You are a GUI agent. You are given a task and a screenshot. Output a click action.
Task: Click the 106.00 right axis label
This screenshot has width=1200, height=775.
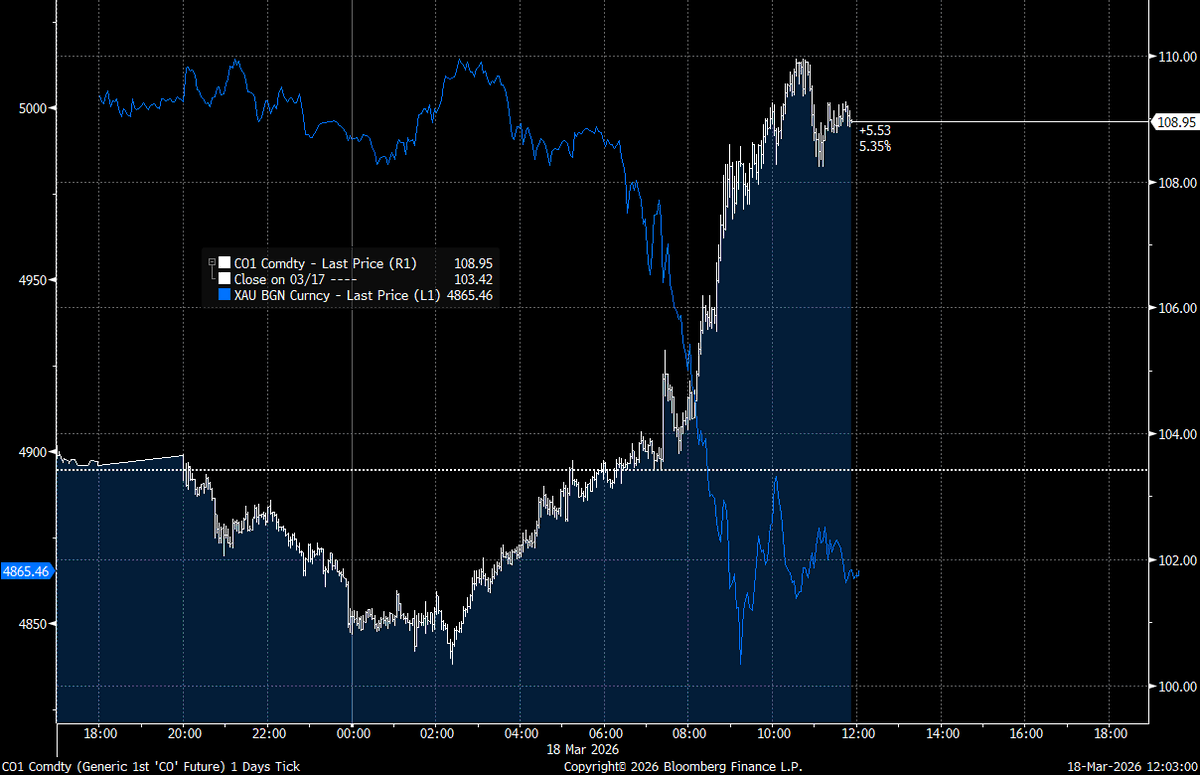click(x=1177, y=309)
